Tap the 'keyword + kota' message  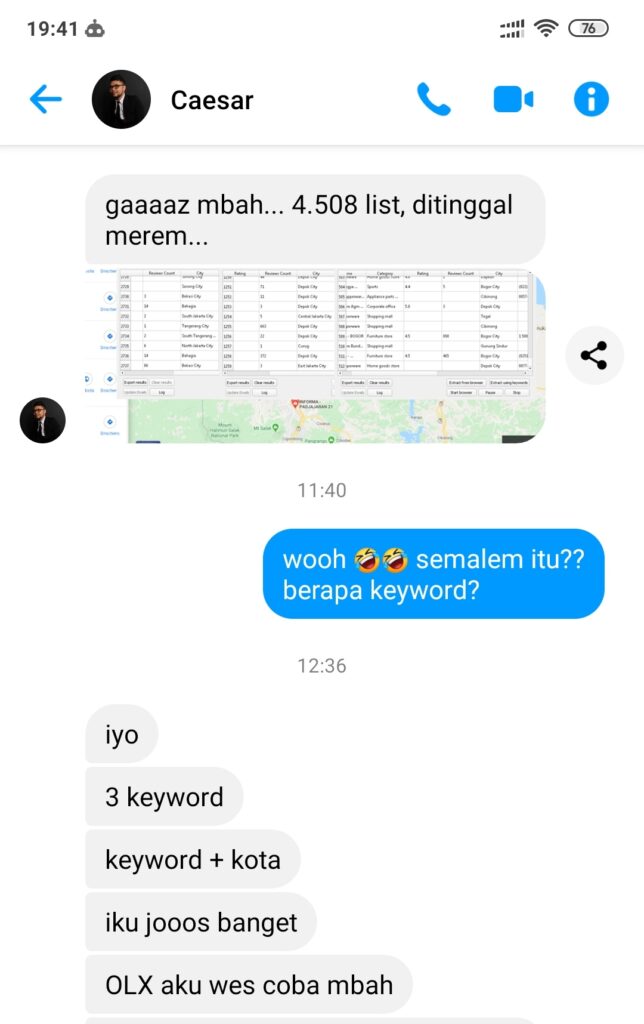tap(193, 859)
